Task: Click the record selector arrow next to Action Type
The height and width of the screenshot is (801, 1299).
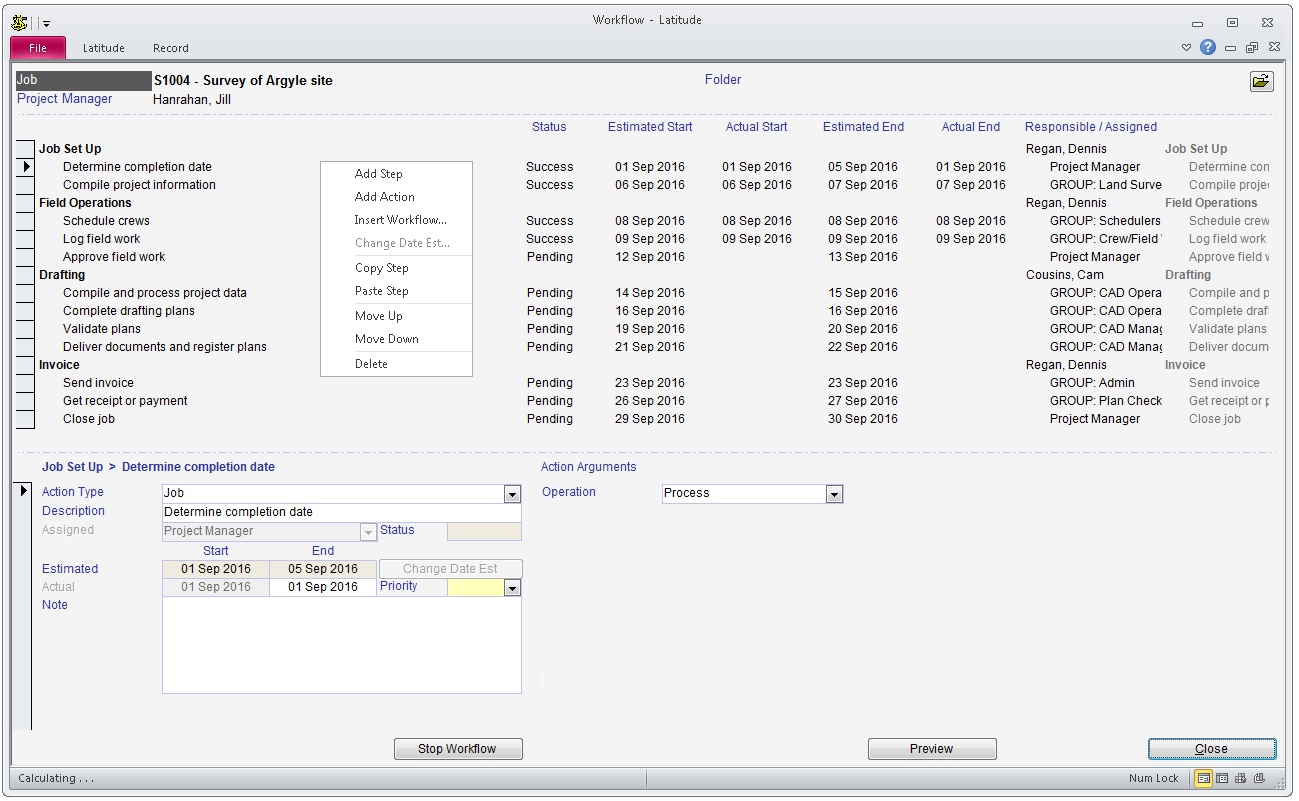Action: 24,490
